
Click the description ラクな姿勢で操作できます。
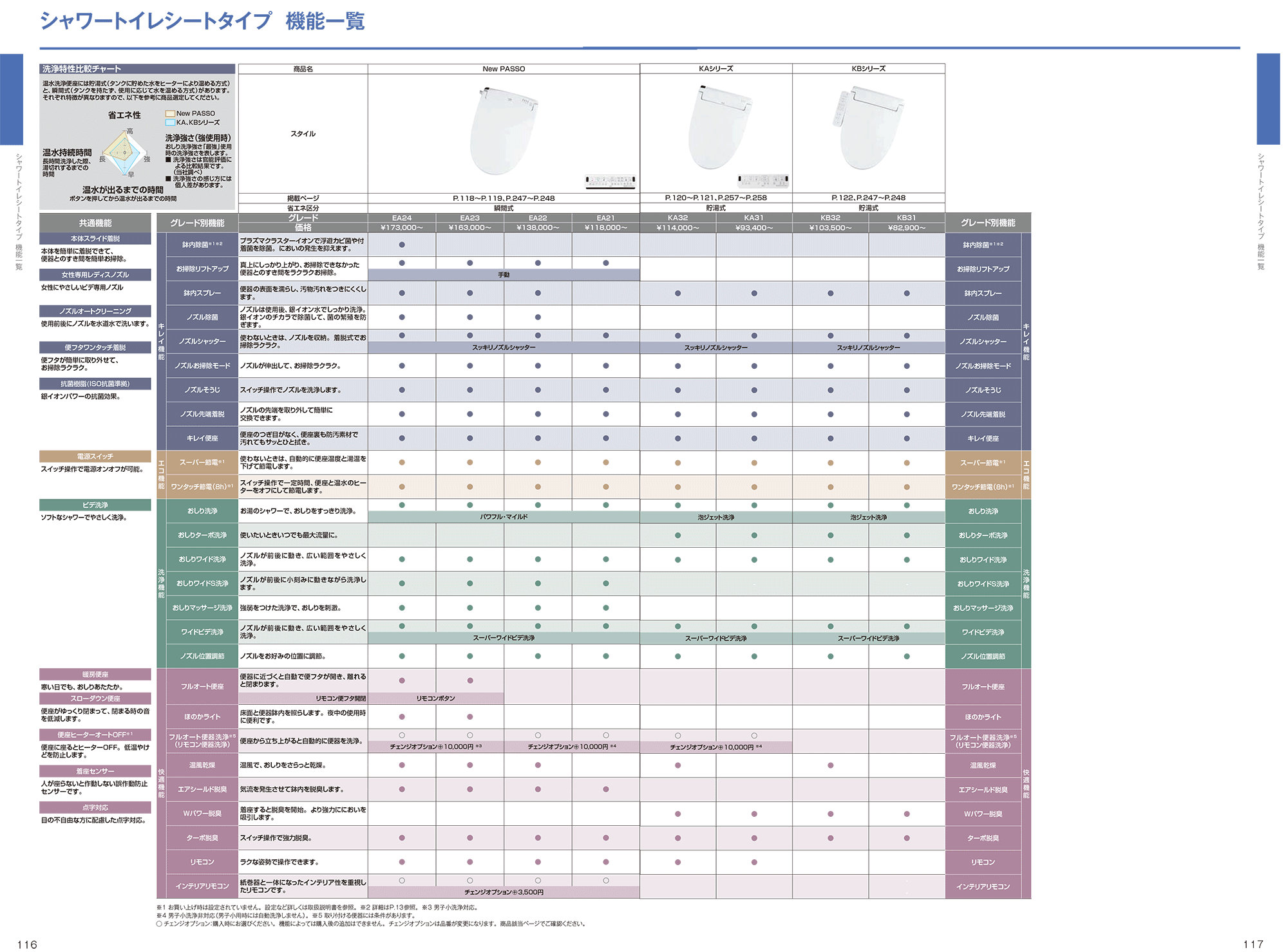[279, 862]
